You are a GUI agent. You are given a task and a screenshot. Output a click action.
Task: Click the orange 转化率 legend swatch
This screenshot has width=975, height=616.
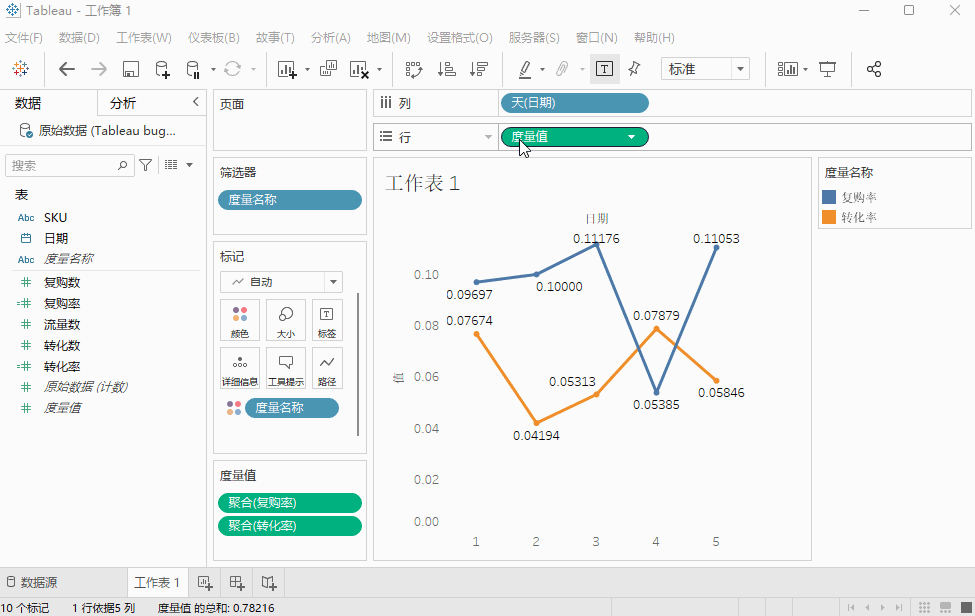tap(829, 217)
